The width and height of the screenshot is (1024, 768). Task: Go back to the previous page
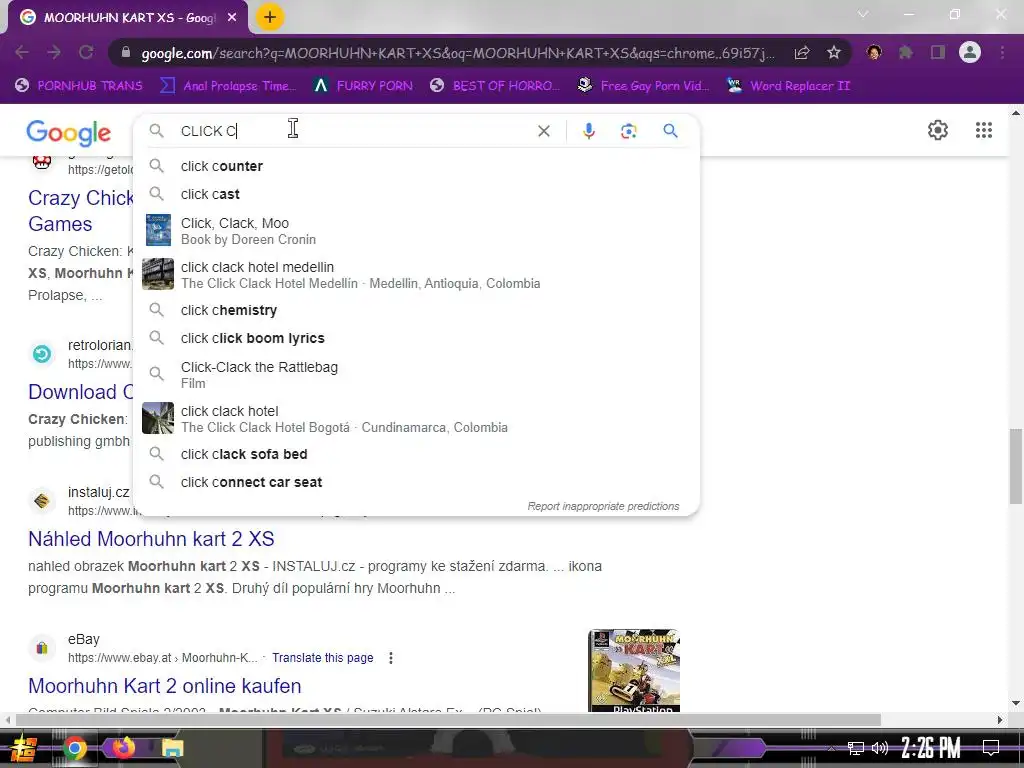[22, 52]
